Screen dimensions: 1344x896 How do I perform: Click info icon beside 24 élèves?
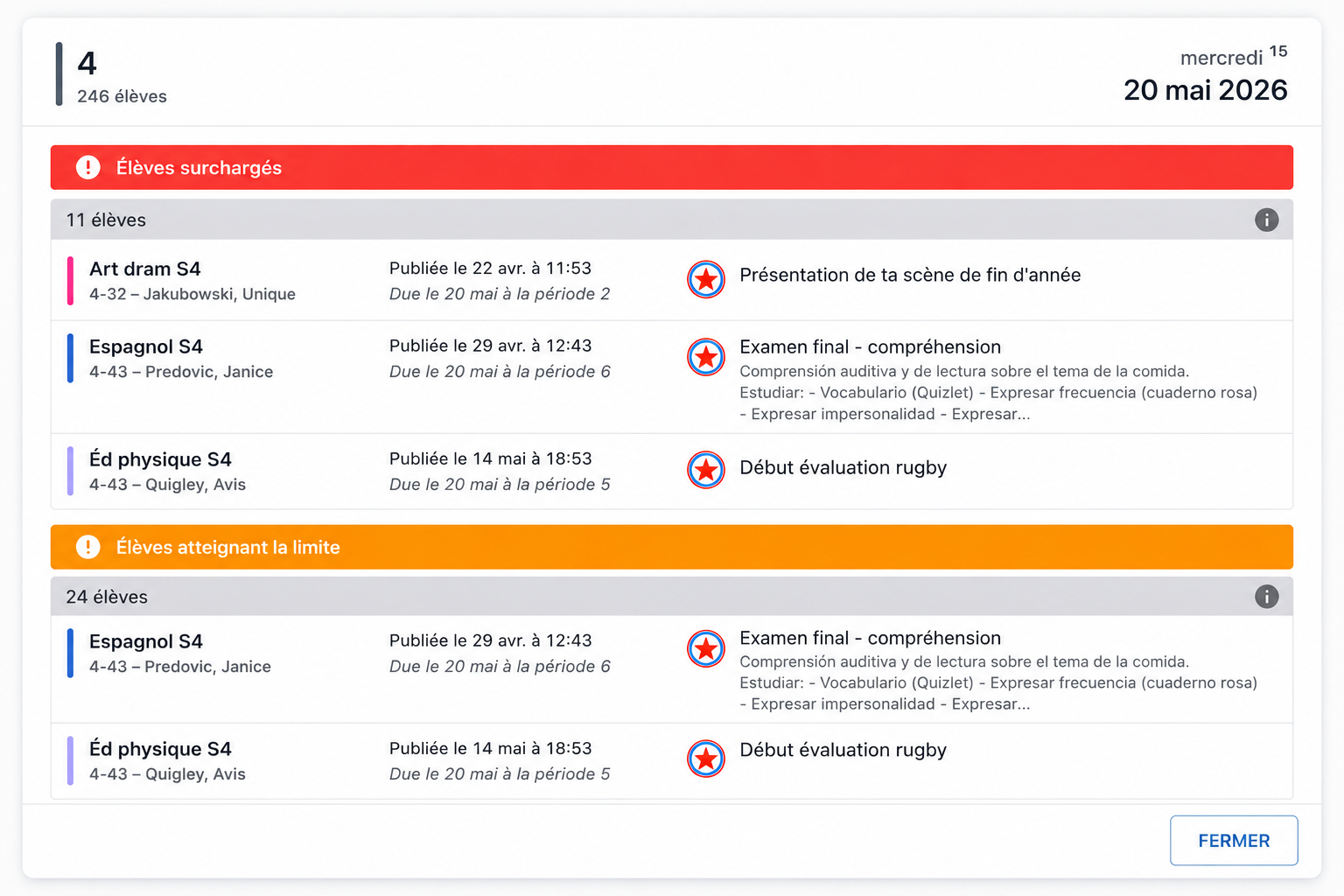1266,597
